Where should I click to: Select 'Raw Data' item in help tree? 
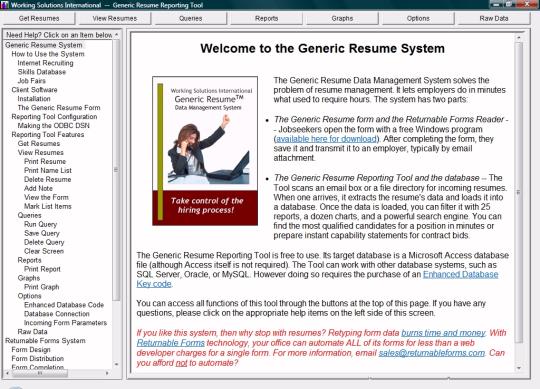[x=32, y=332]
